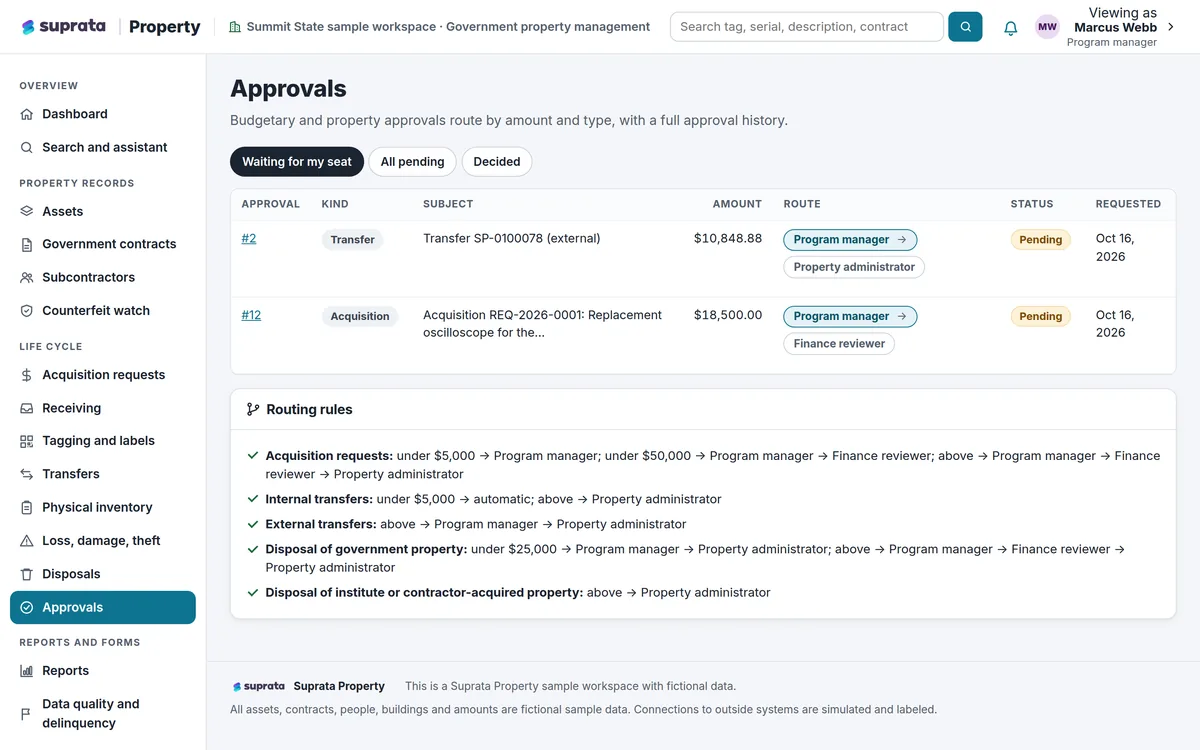Click the amount $18,500.00
The image size is (1200, 750).
point(728,315)
